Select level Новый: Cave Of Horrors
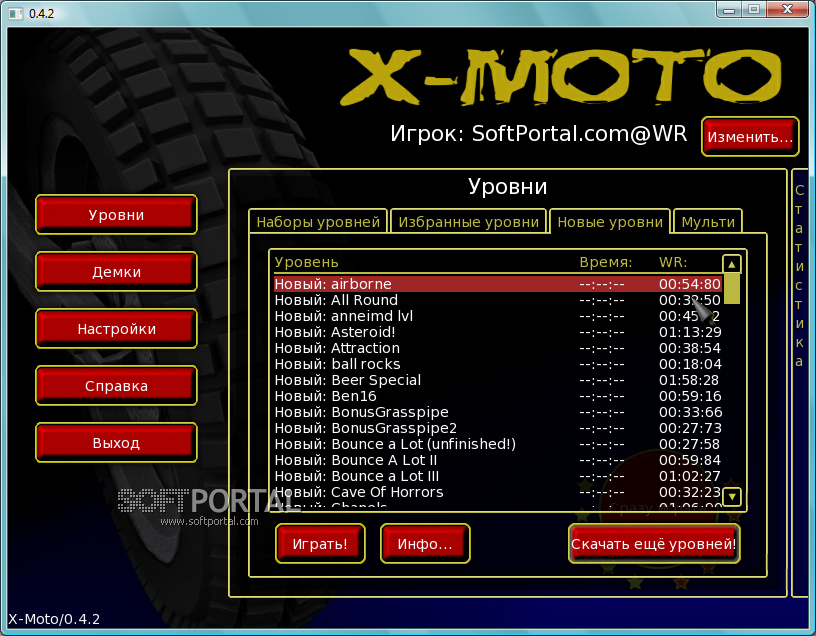Image resolution: width=816 pixels, height=636 pixels. pyautogui.click(x=498, y=492)
